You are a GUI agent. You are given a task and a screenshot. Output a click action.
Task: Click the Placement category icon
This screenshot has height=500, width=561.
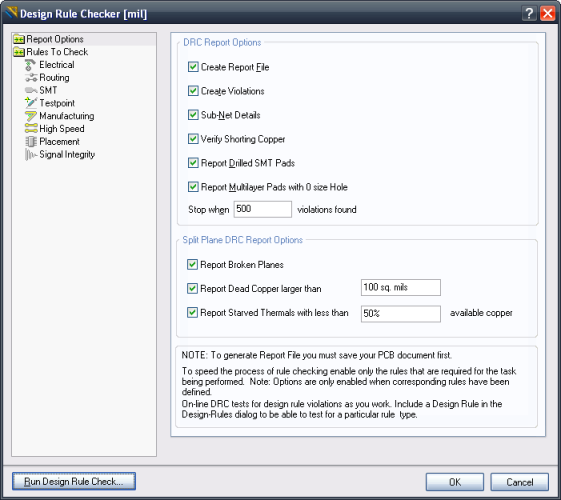click(x=31, y=142)
